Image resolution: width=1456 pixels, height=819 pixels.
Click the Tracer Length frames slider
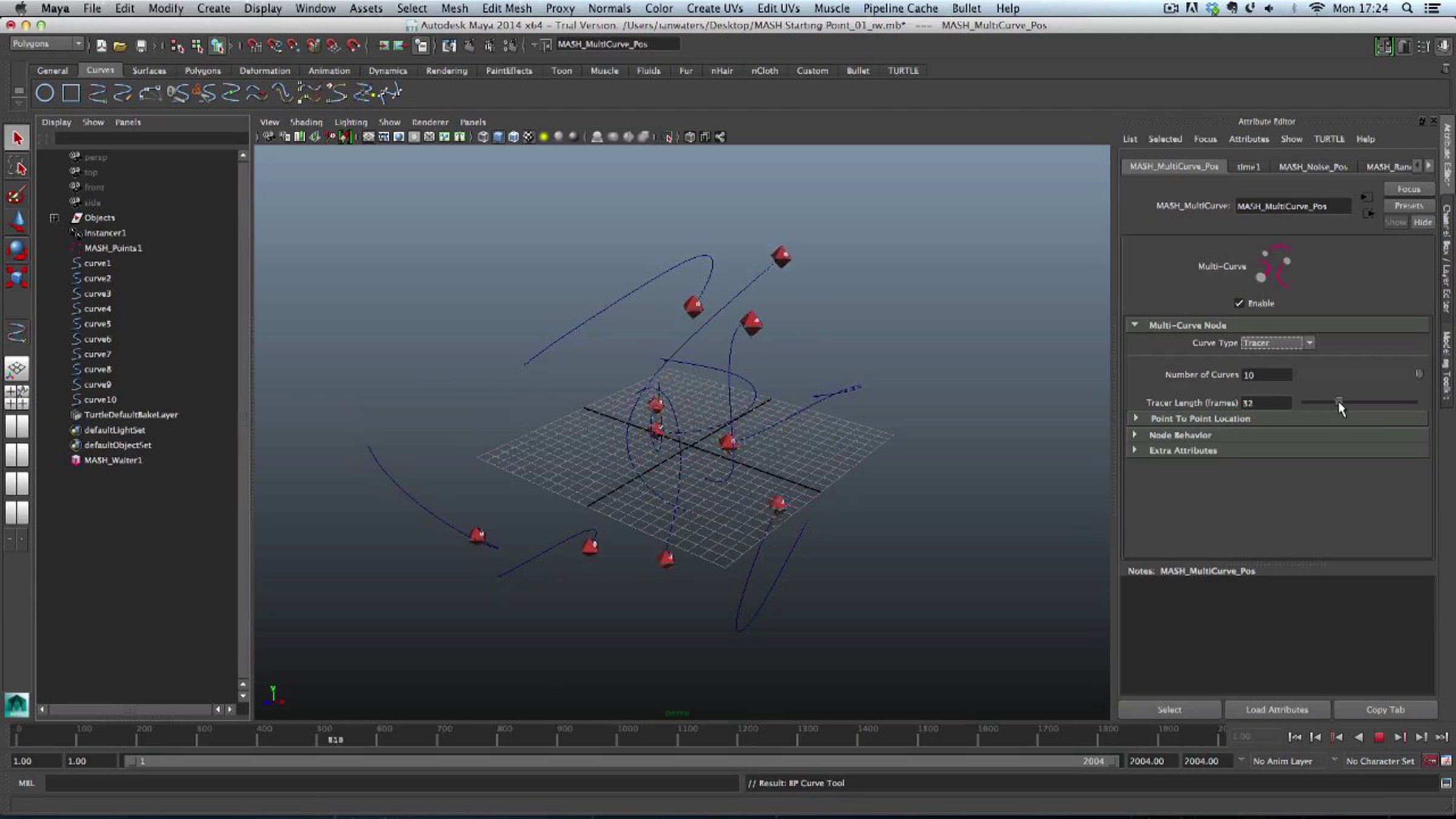1359,402
